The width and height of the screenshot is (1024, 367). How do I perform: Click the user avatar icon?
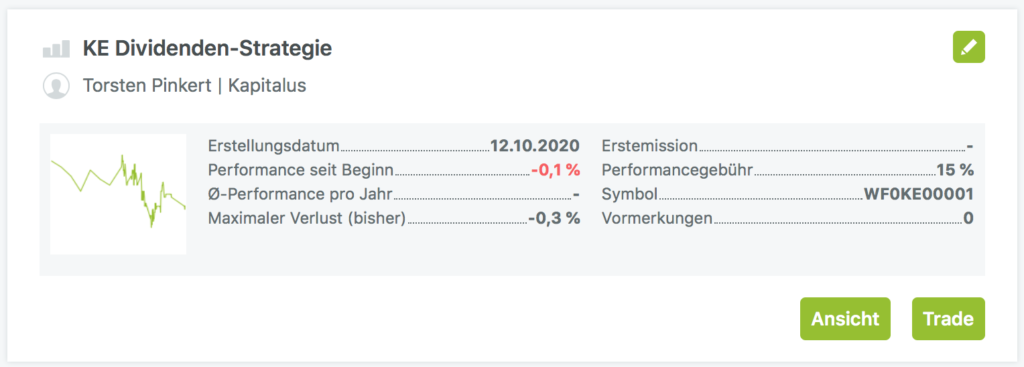click(x=56, y=86)
